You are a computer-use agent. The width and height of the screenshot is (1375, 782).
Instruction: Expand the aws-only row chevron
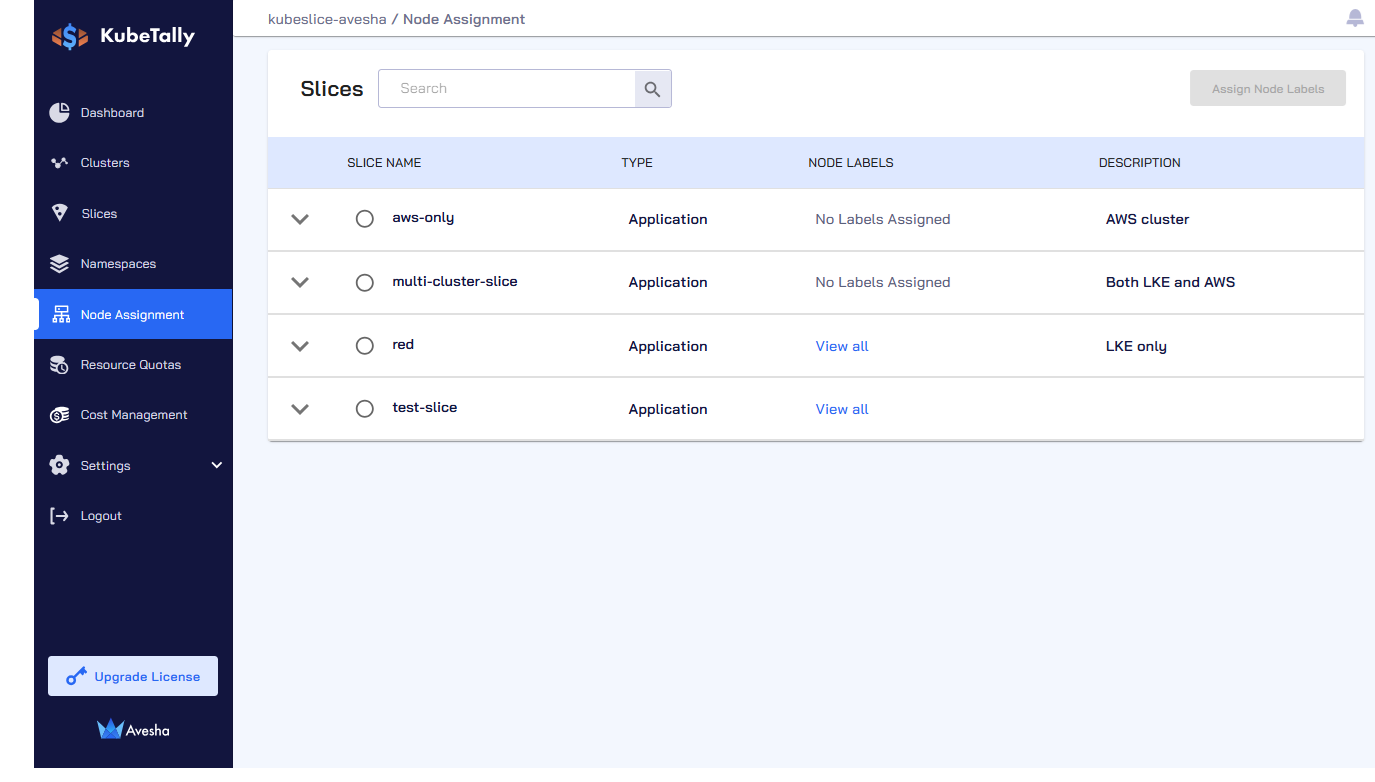[300, 219]
